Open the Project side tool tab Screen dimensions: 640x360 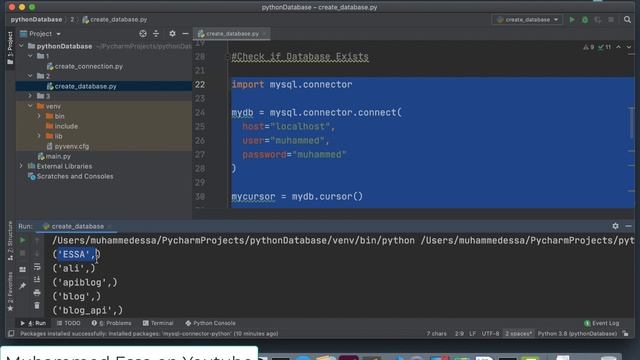point(10,48)
